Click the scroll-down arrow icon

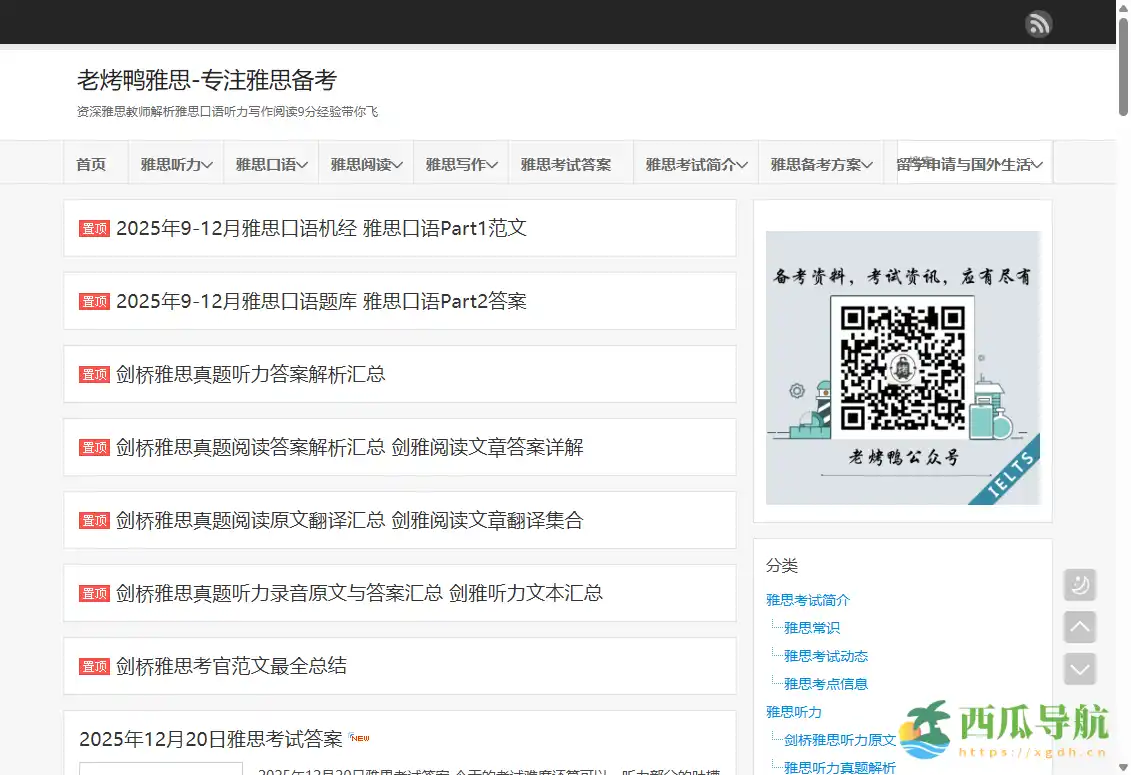pos(1079,668)
